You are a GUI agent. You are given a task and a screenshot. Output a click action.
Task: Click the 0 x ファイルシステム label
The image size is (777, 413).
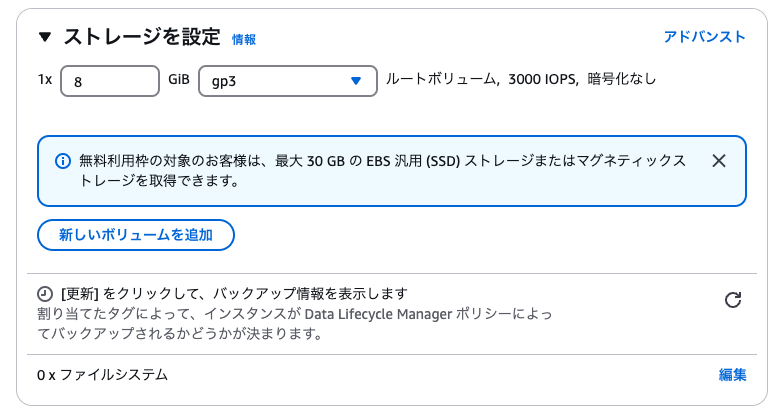coord(102,375)
